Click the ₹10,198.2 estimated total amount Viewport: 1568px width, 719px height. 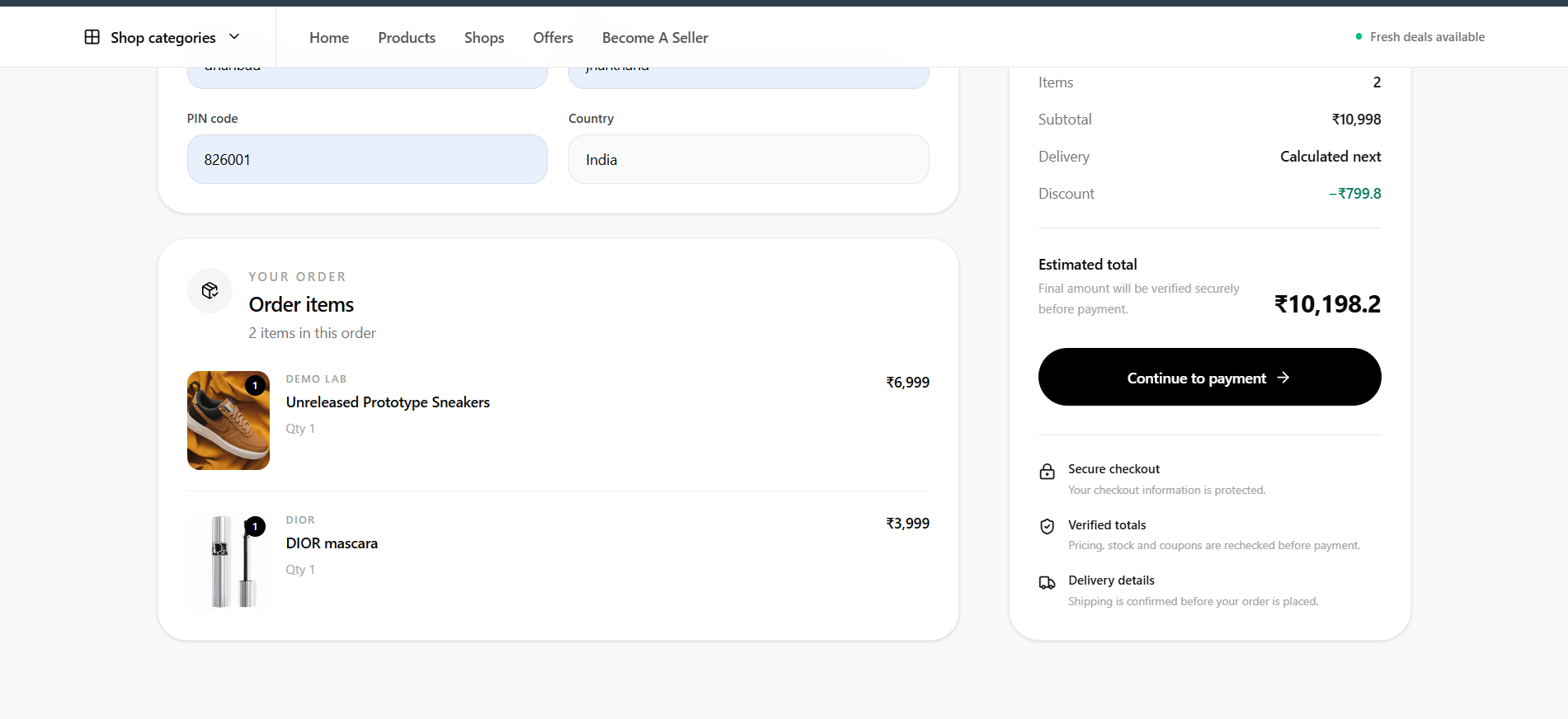tap(1327, 304)
